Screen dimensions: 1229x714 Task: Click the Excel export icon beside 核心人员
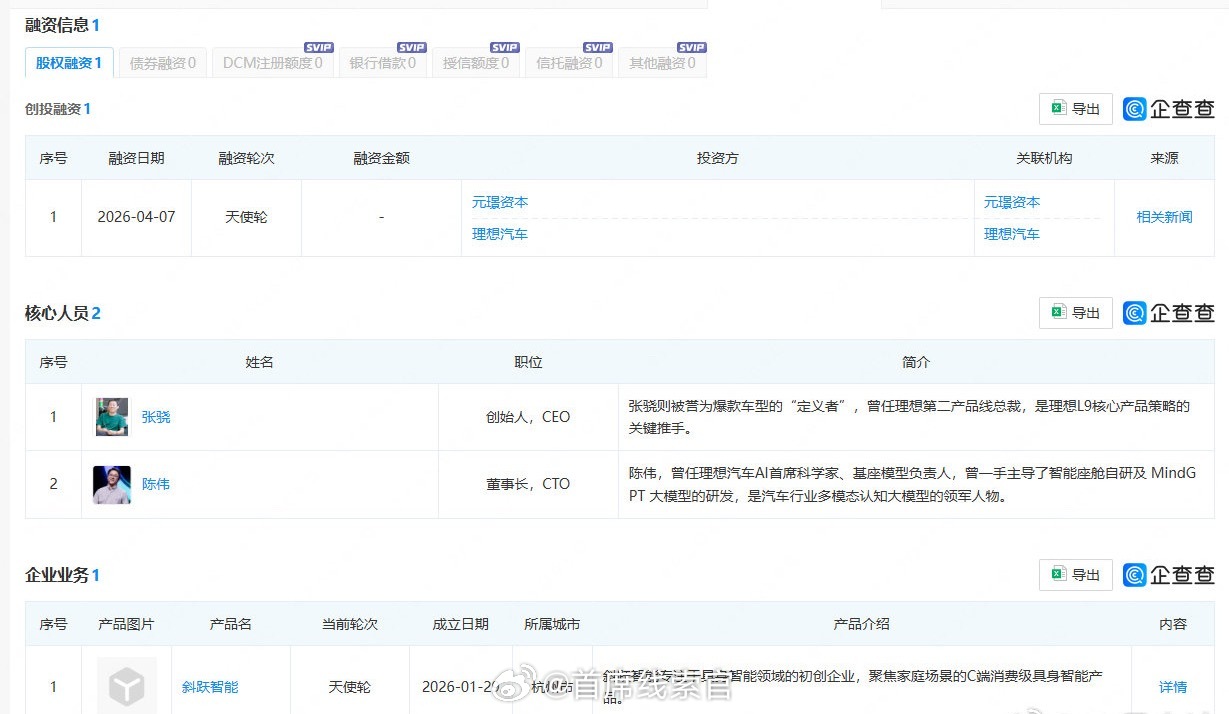click(1057, 313)
